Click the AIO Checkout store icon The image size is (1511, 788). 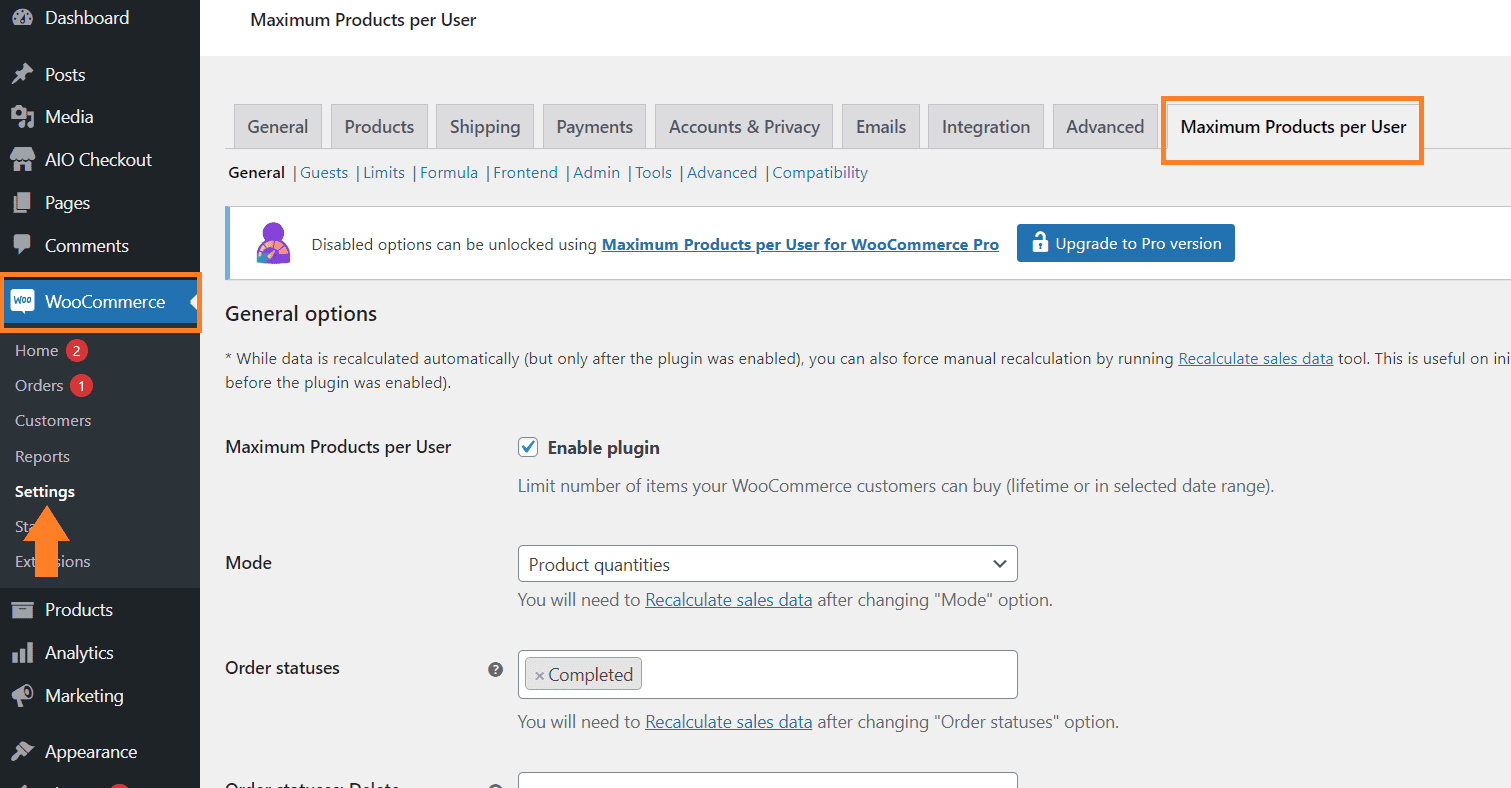point(22,160)
